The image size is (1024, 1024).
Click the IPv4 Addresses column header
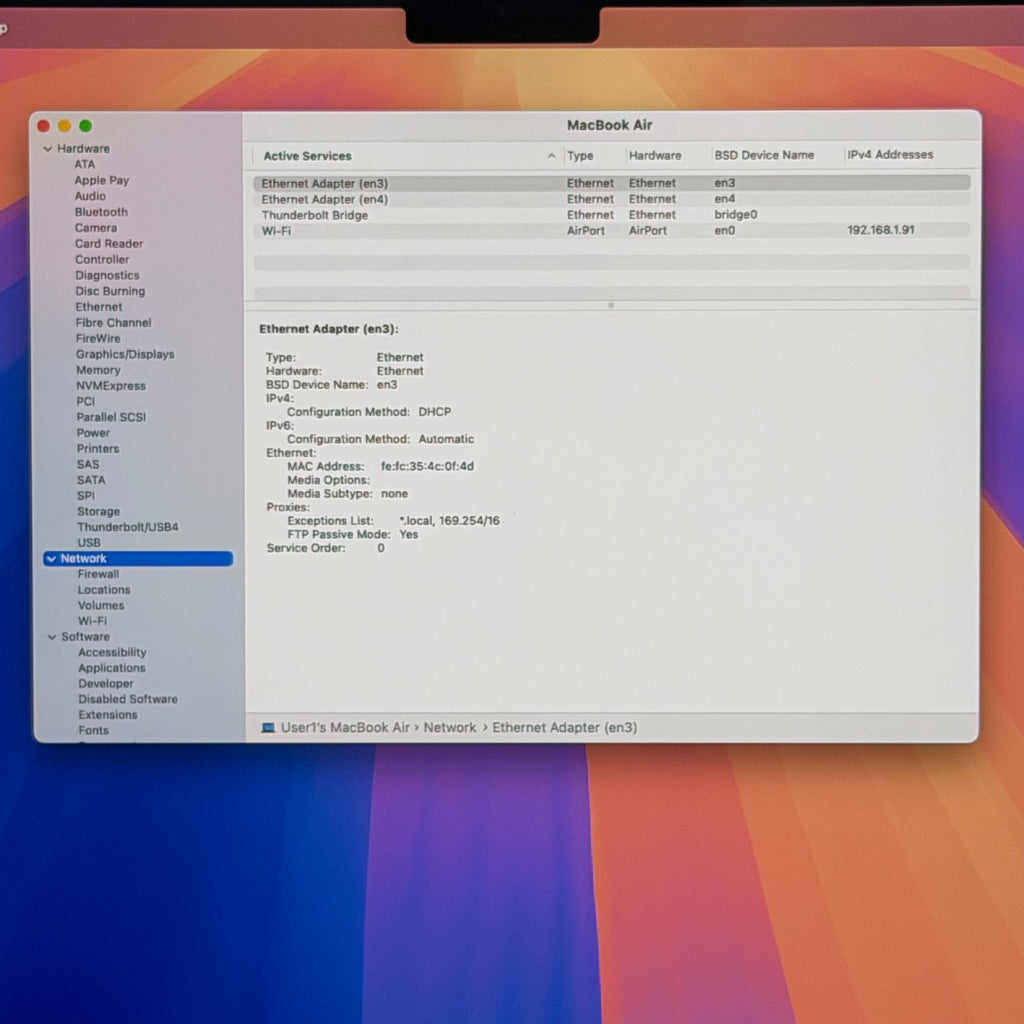tap(890, 155)
